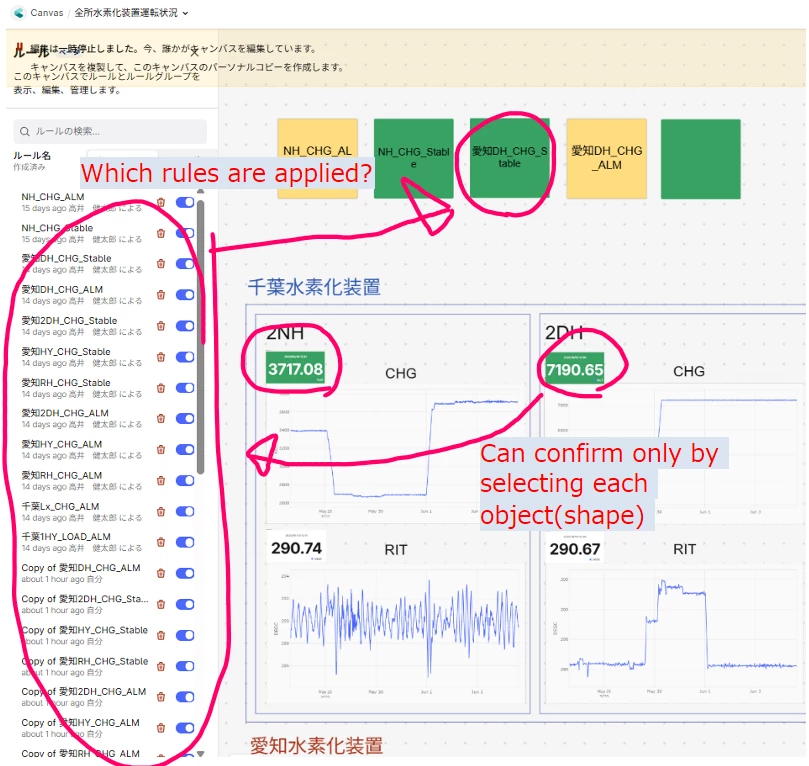Delete the 愛知2DH_CHG_ALM rule via trash icon
Screen dimensions: 809x766
point(161,418)
